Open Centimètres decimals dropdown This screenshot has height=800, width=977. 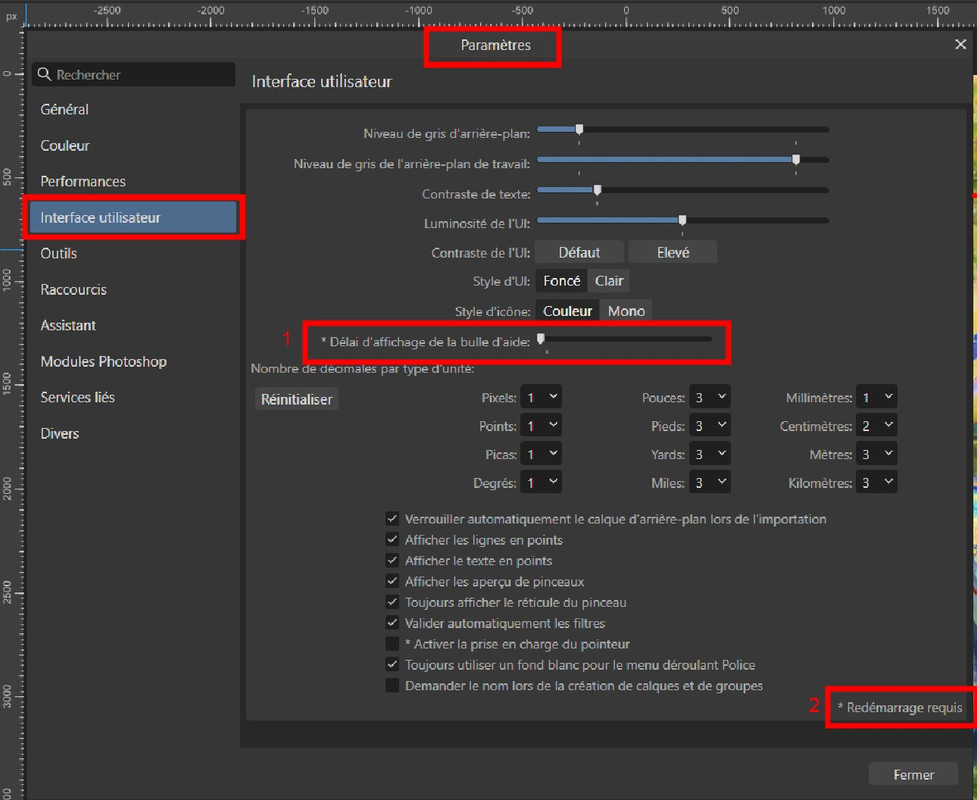877,426
